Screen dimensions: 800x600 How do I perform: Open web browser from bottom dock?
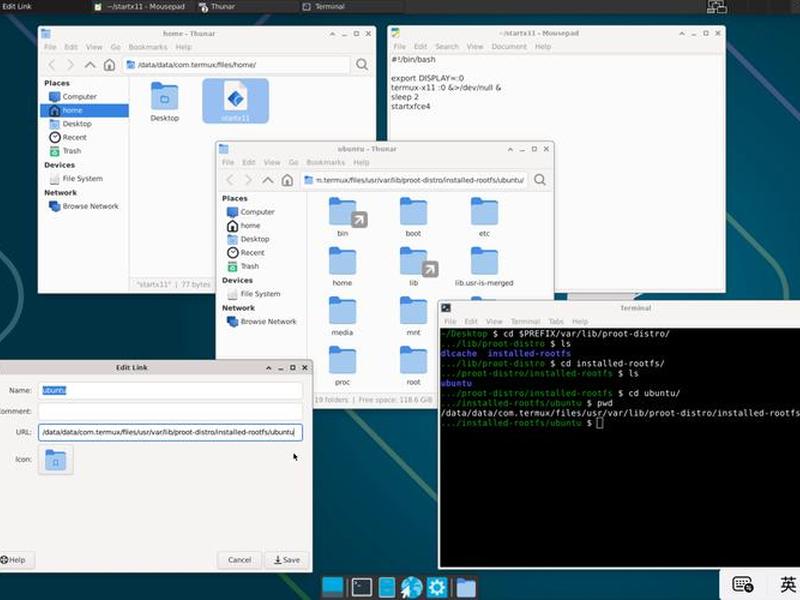coord(411,587)
